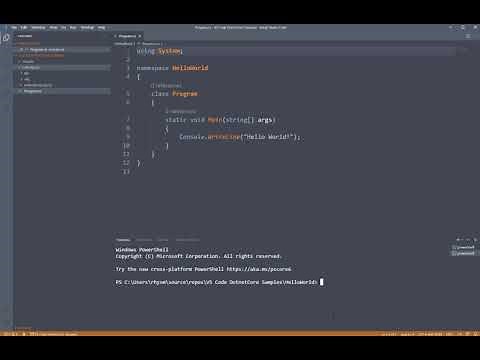This screenshot has height=360, width=480.
Task: Select Program.cs under Open Editors
Action: 64,49
